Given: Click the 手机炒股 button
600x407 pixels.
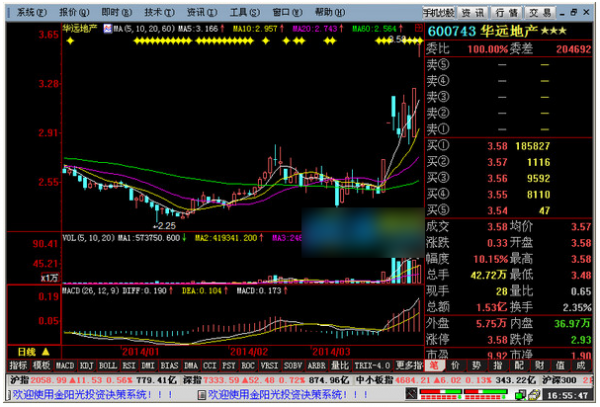Looking at the screenshot, I should pyautogui.click(x=439, y=12).
